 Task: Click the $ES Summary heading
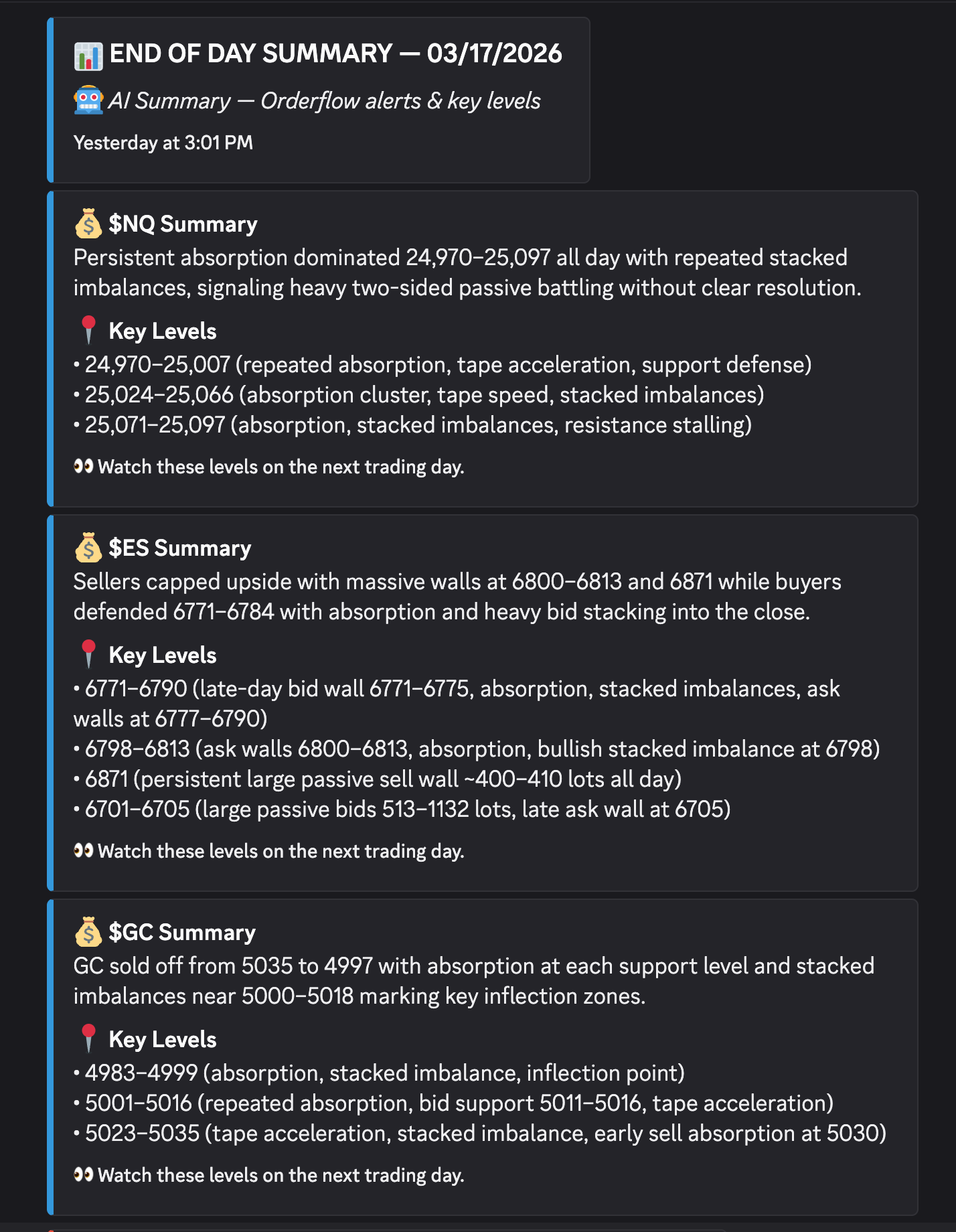coord(179,548)
